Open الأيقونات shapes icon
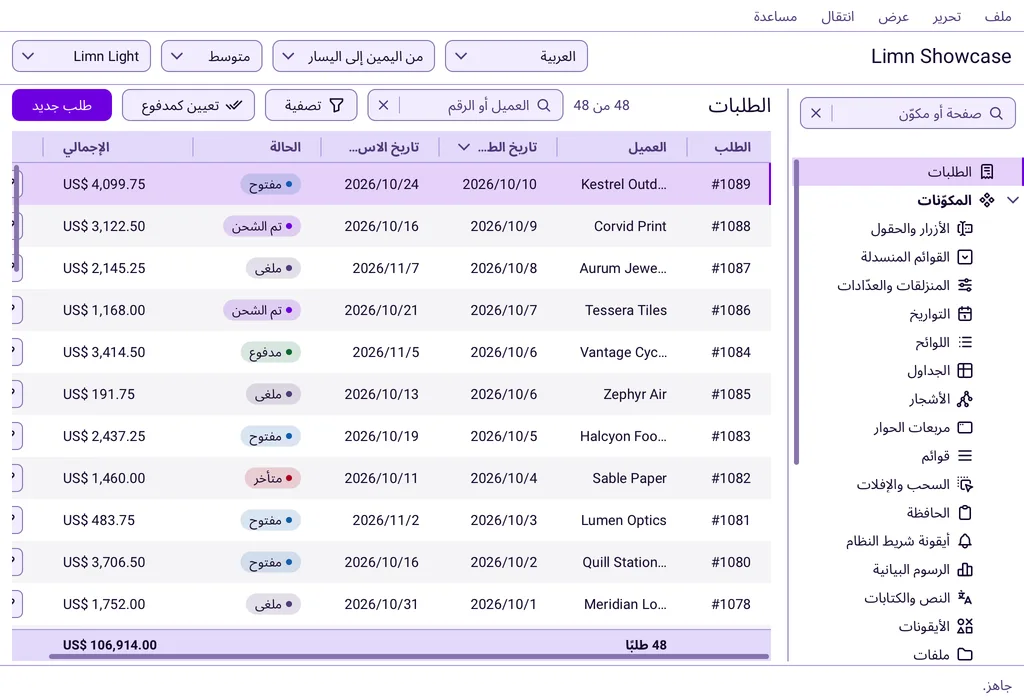The image size is (1024, 700). click(x=965, y=626)
